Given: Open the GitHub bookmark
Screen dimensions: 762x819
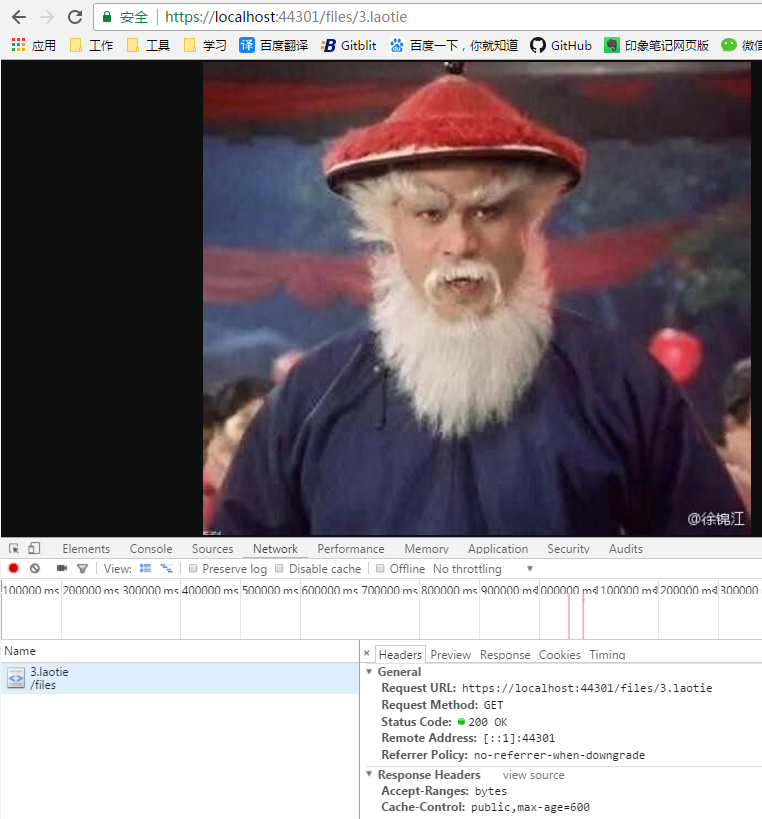Looking at the screenshot, I should [x=561, y=45].
